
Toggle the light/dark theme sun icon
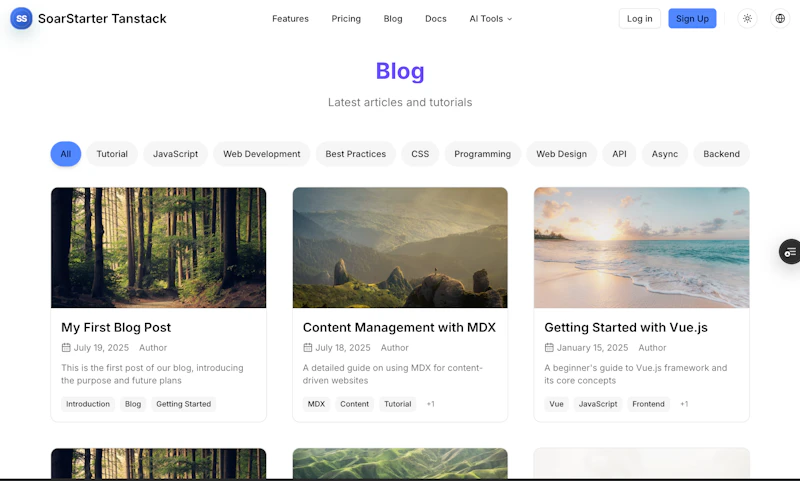[x=747, y=18]
